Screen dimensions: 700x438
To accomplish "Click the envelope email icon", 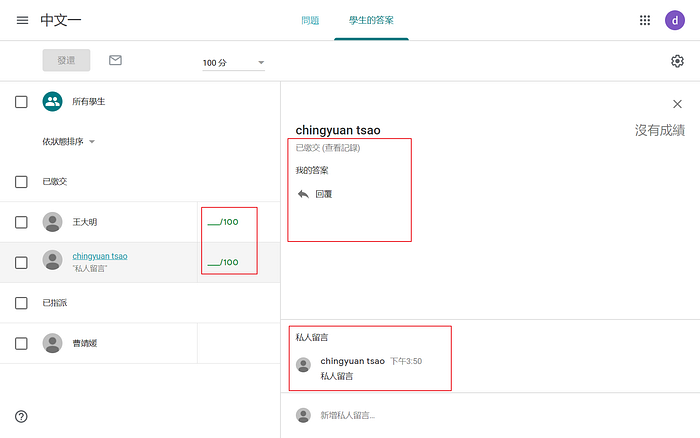I will [115, 60].
